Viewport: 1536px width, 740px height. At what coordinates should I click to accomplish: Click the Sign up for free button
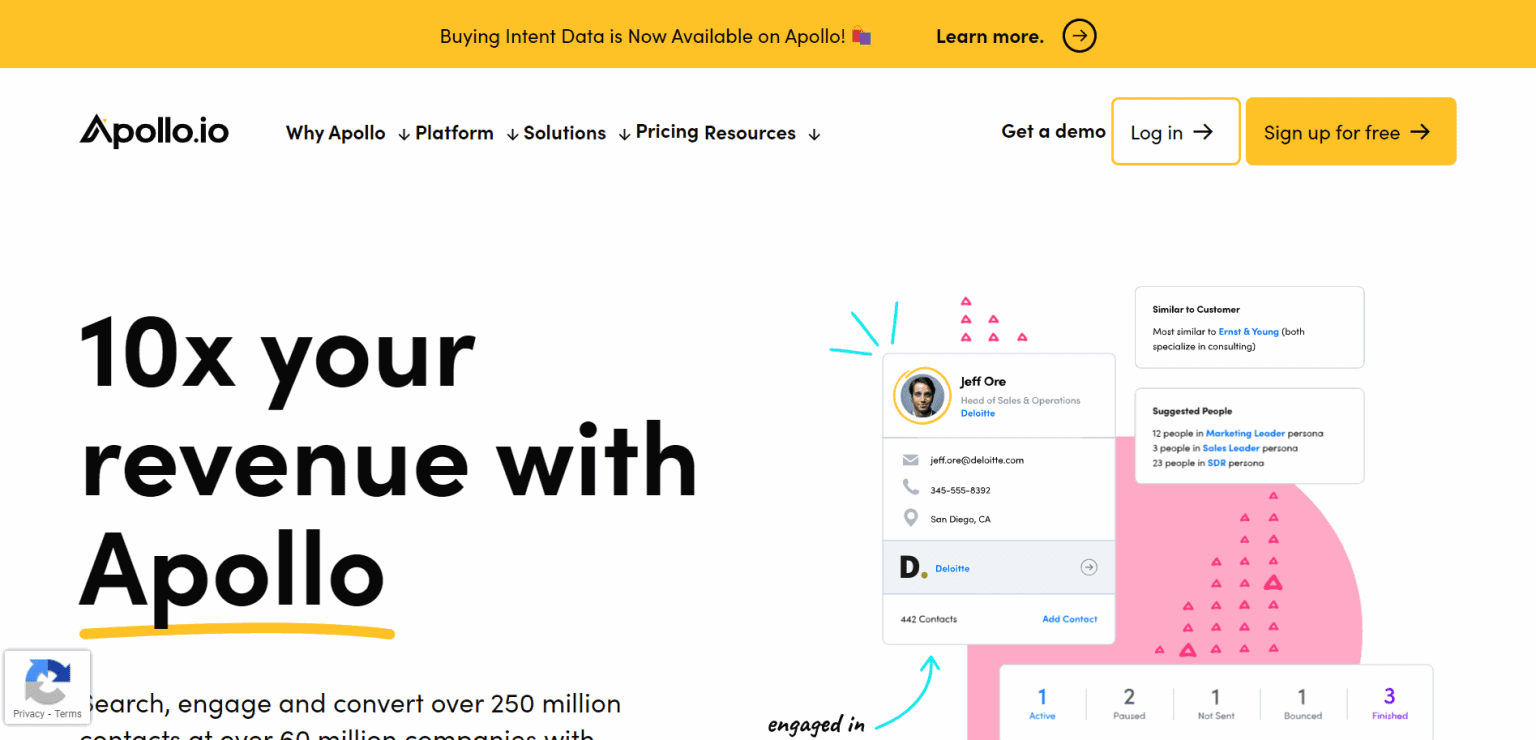click(x=1350, y=131)
